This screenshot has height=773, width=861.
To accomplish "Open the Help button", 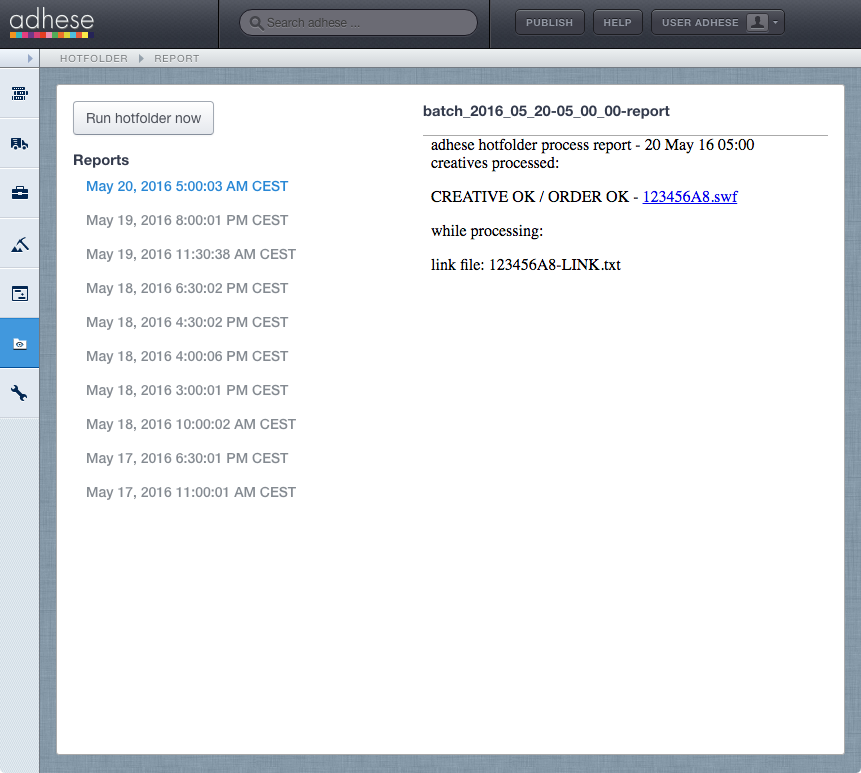I will point(618,23).
